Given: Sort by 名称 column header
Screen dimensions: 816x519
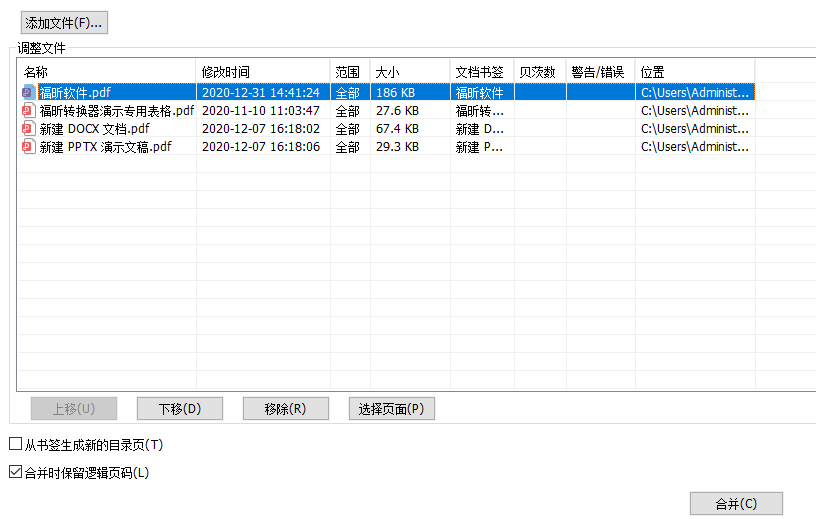Looking at the screenshot, I should pos(107,72).
